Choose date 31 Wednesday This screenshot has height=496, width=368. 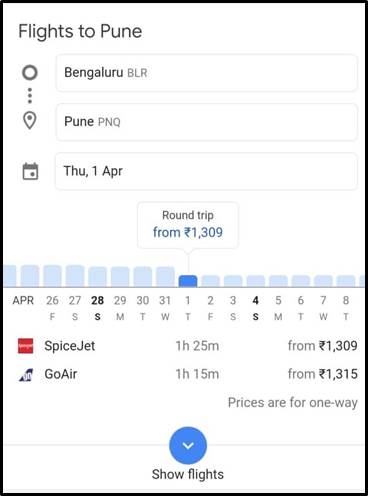click(x=165, y=307)
